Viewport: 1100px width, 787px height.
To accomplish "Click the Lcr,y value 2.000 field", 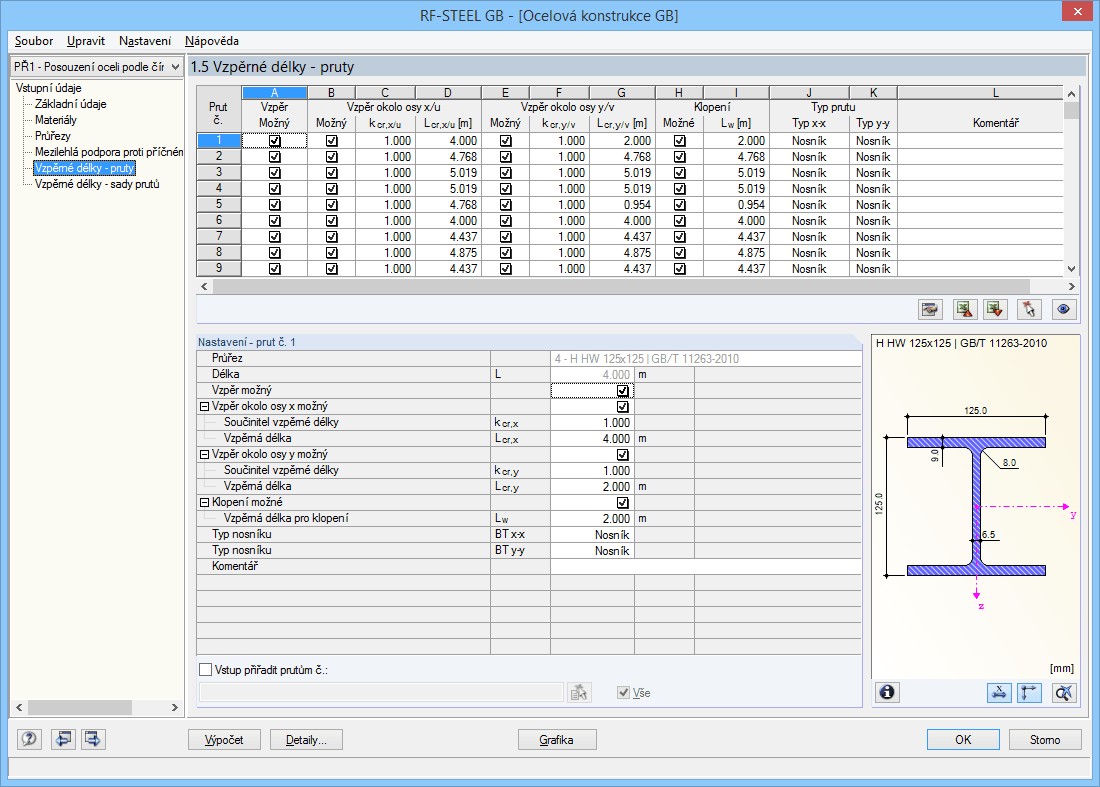I will [592, 487].
